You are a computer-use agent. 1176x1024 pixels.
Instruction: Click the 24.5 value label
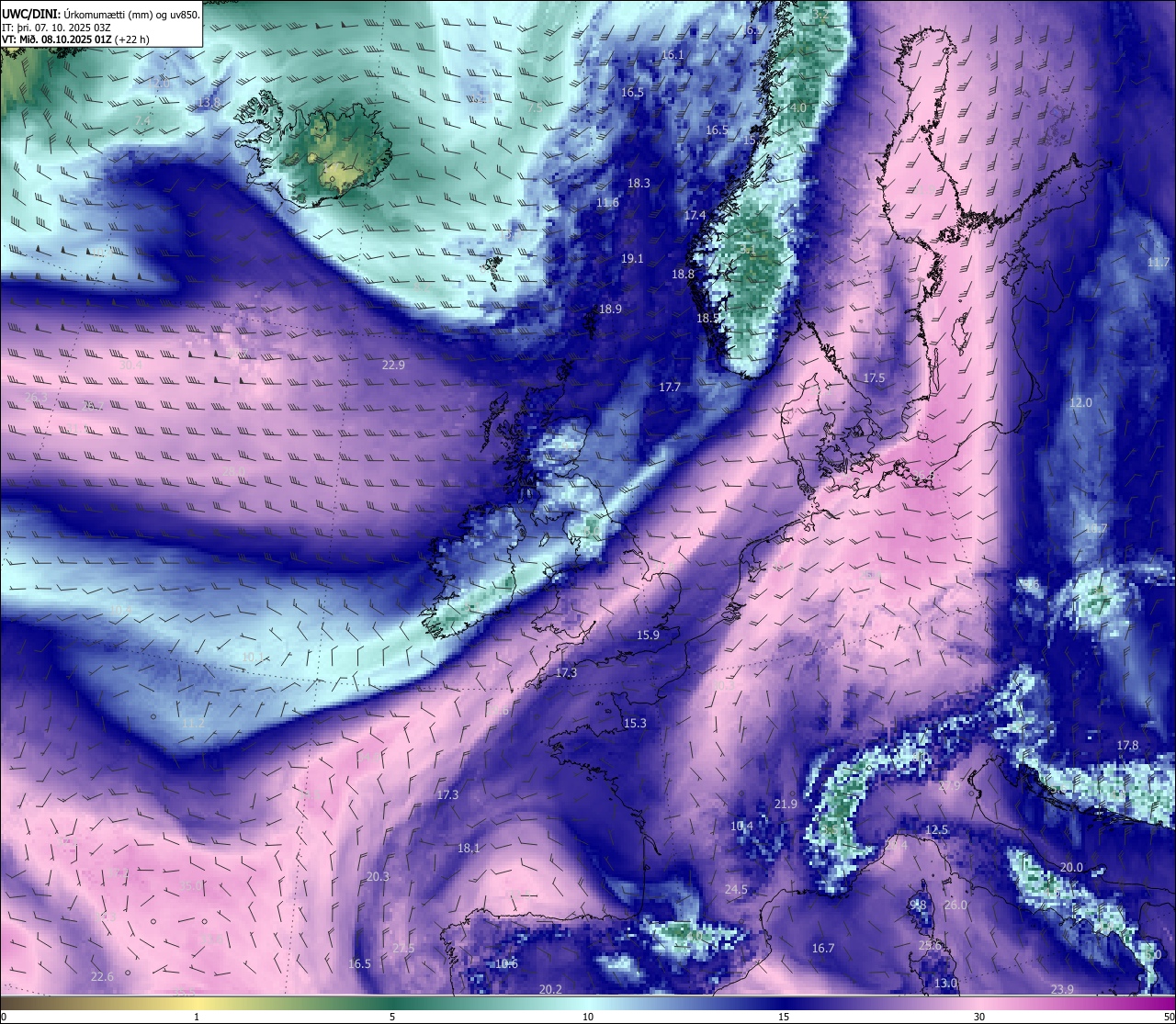736,890
